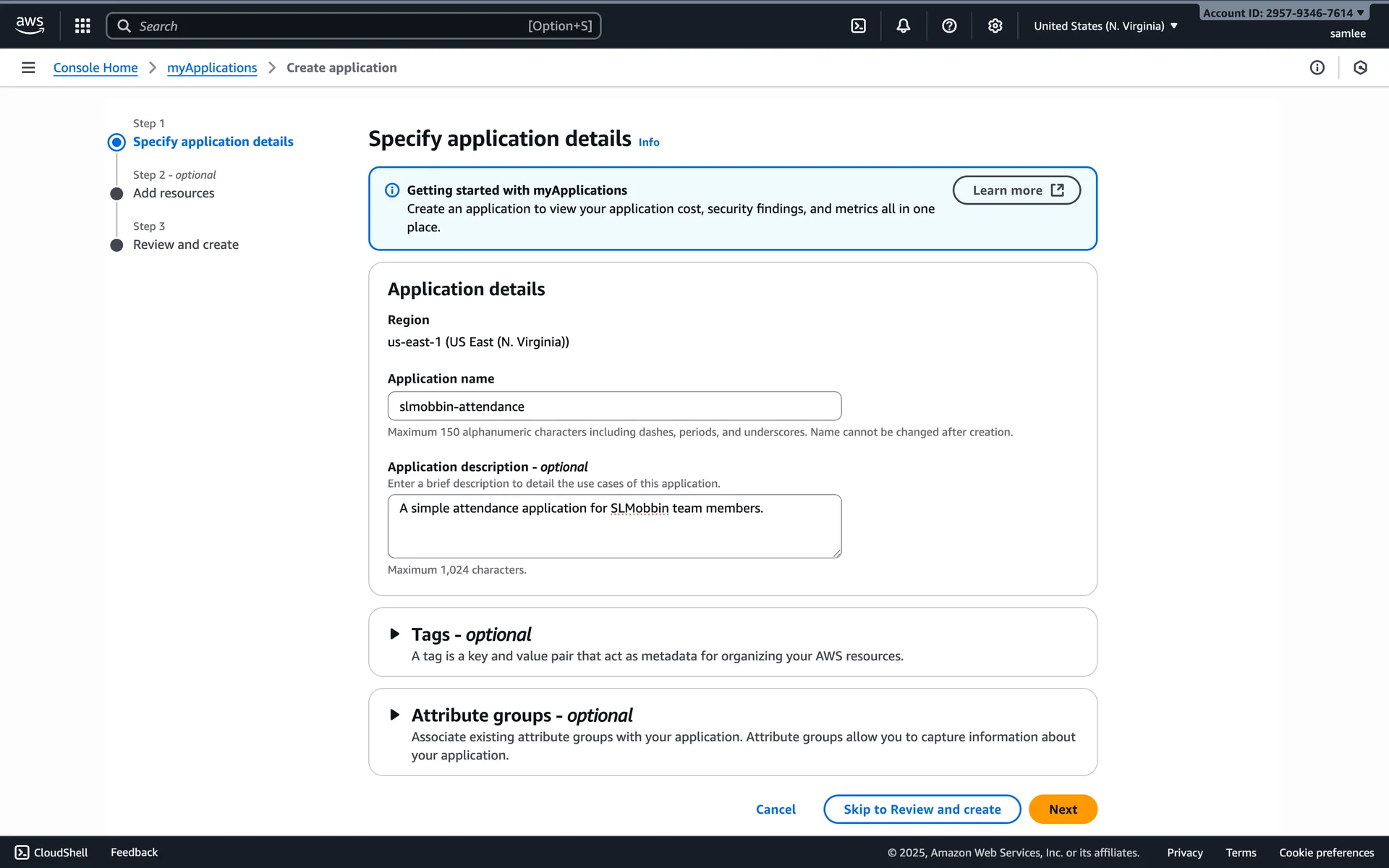Open the settings gear icon
1389x868 pixels.
tap(995, 26)
